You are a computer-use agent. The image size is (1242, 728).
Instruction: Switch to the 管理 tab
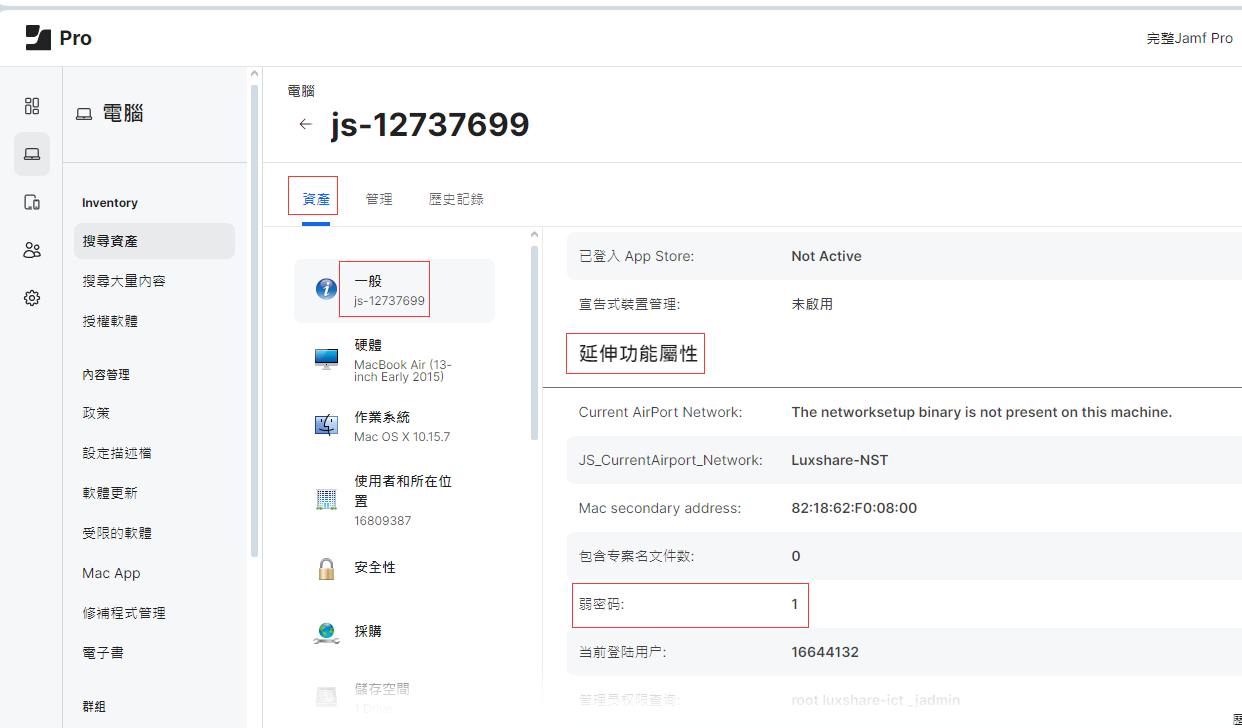point(379,199)
